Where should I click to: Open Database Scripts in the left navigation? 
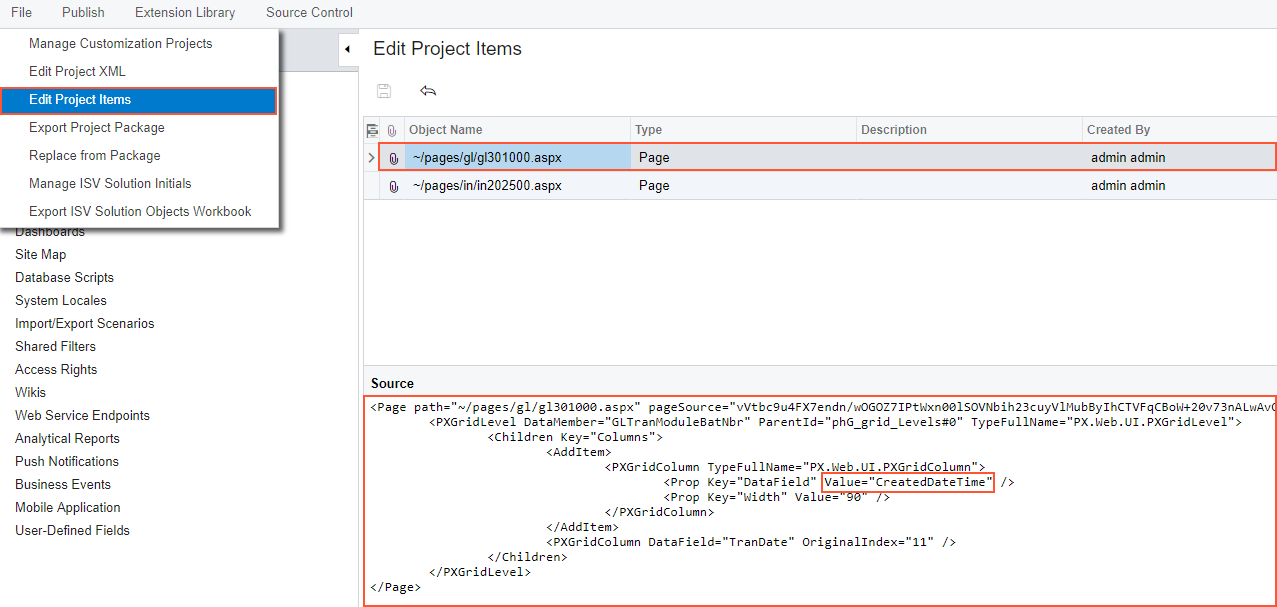(64, 278)
